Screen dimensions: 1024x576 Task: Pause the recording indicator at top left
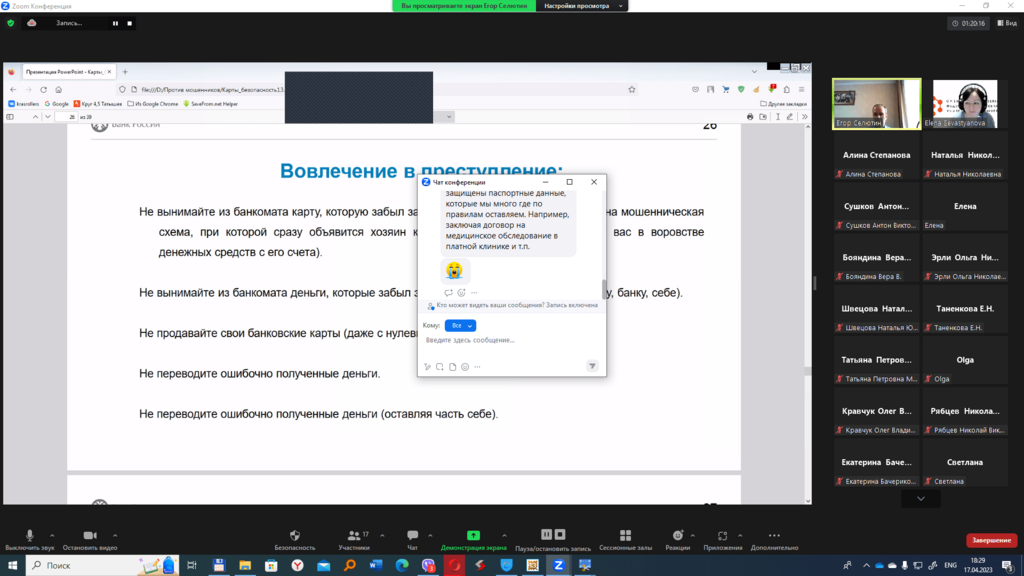pyautogui.click(x=116, y=24)
